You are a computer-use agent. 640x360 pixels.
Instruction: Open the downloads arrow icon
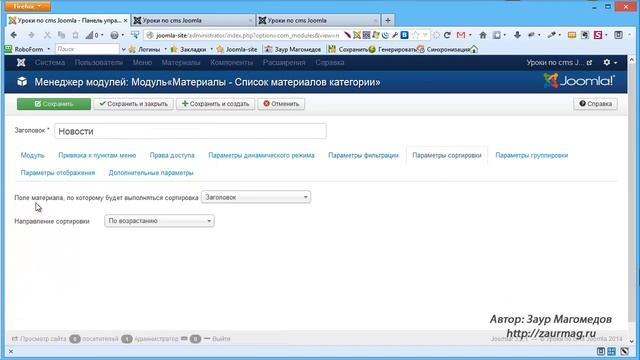point(517,35)
